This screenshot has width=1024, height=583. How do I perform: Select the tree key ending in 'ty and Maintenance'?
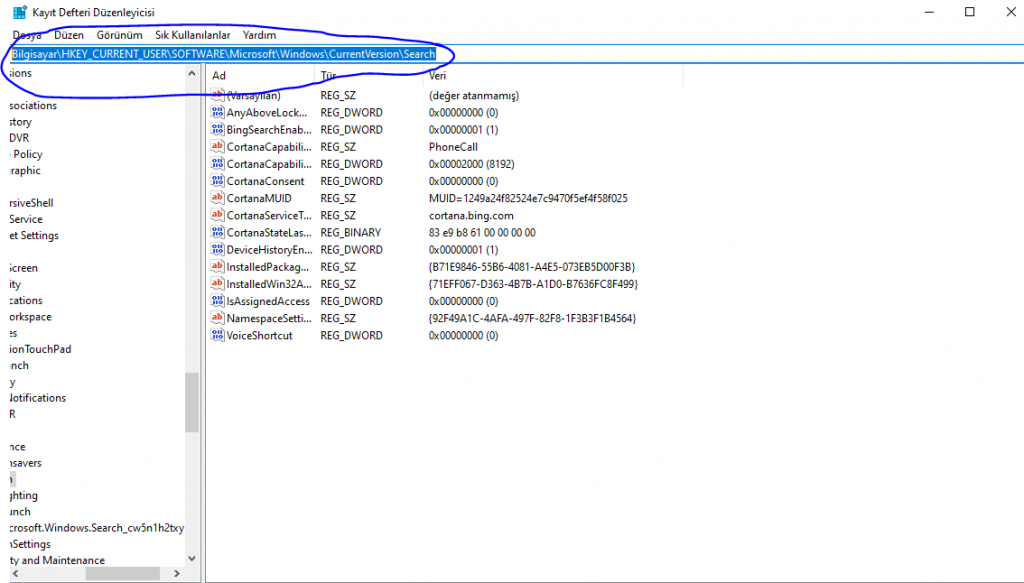point(57,560)
